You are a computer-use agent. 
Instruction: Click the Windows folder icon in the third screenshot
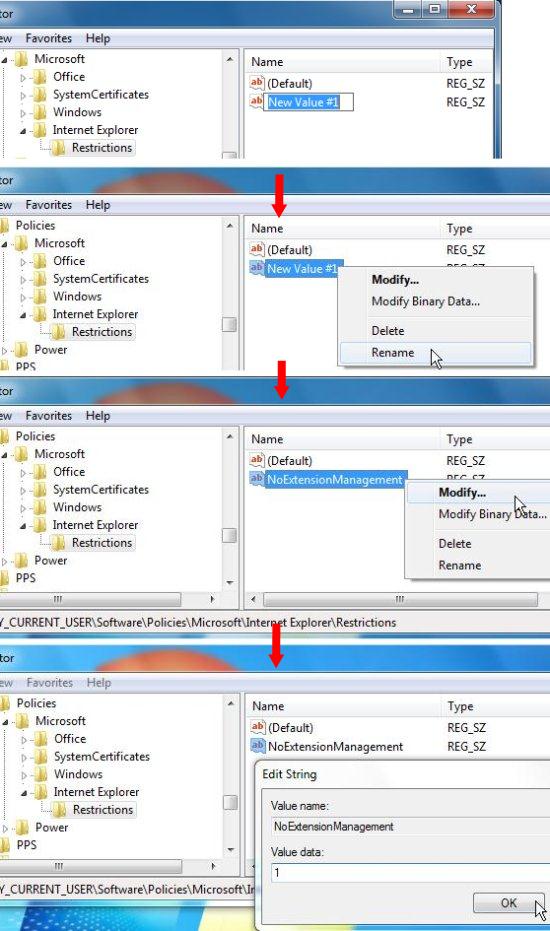tap(40, 507)
